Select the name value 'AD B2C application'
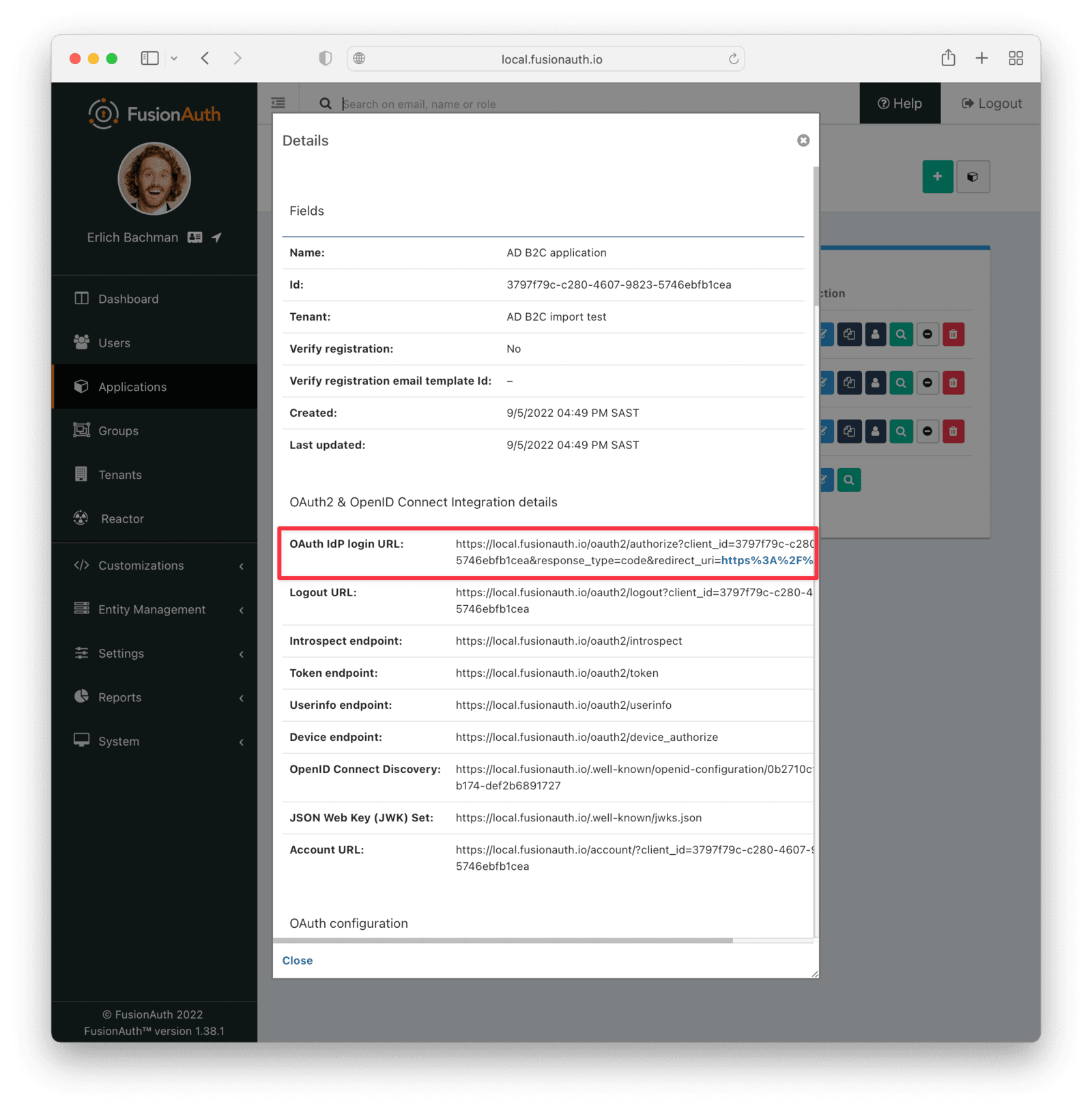The image size is (1092, 1110). point(556,252)
